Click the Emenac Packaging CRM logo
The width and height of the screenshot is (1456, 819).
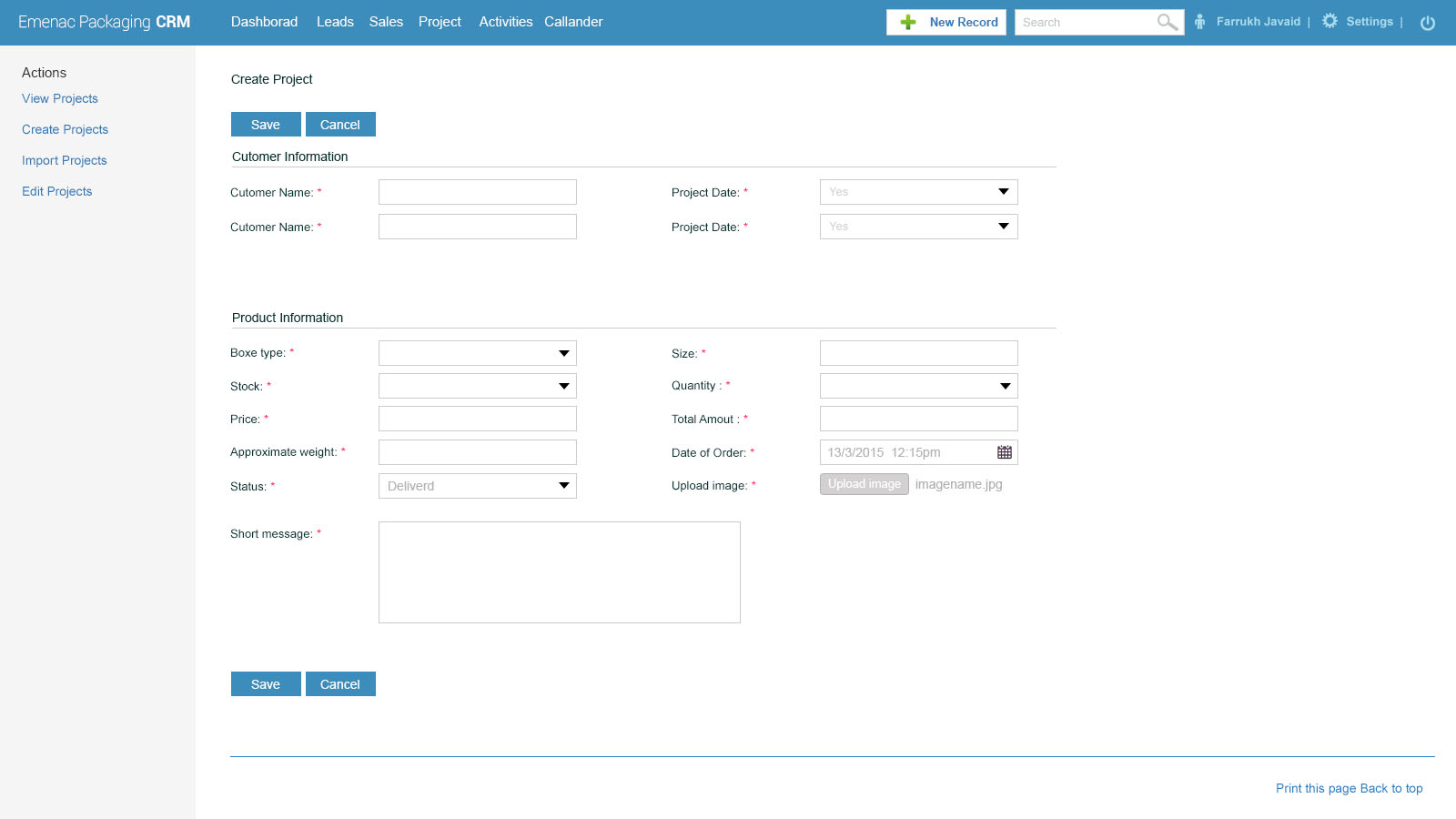click(104, 22)
